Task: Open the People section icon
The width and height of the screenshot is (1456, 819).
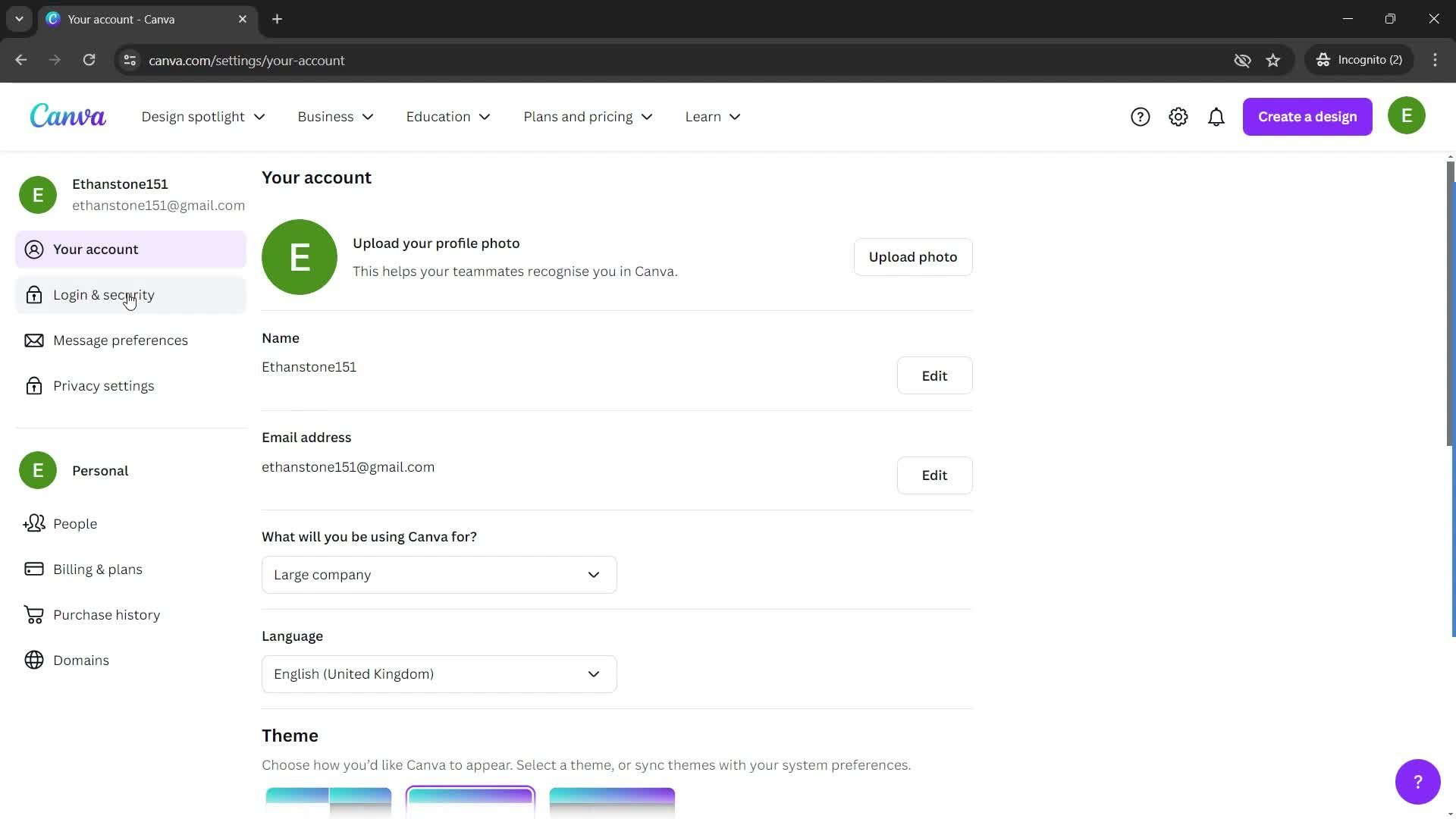Action: (35, 523)
